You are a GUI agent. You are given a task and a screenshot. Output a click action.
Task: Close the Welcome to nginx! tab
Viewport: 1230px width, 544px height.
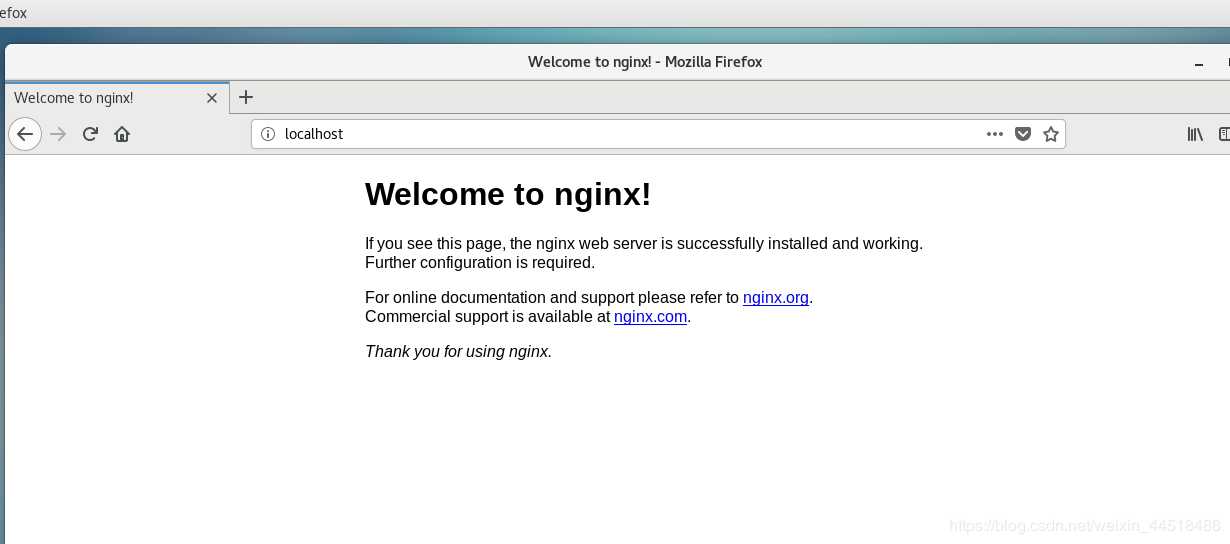[212, 98]
